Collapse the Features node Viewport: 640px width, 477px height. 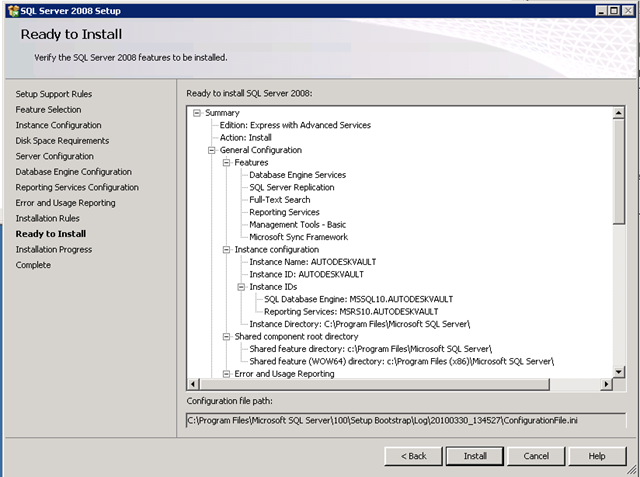pos(227,162)
